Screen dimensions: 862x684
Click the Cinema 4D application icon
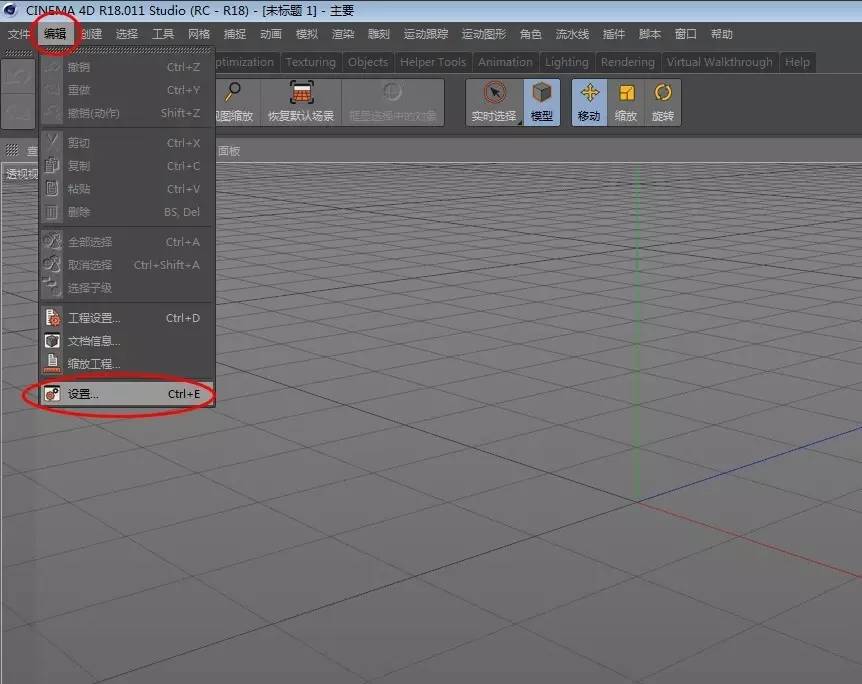pos(10,9)
